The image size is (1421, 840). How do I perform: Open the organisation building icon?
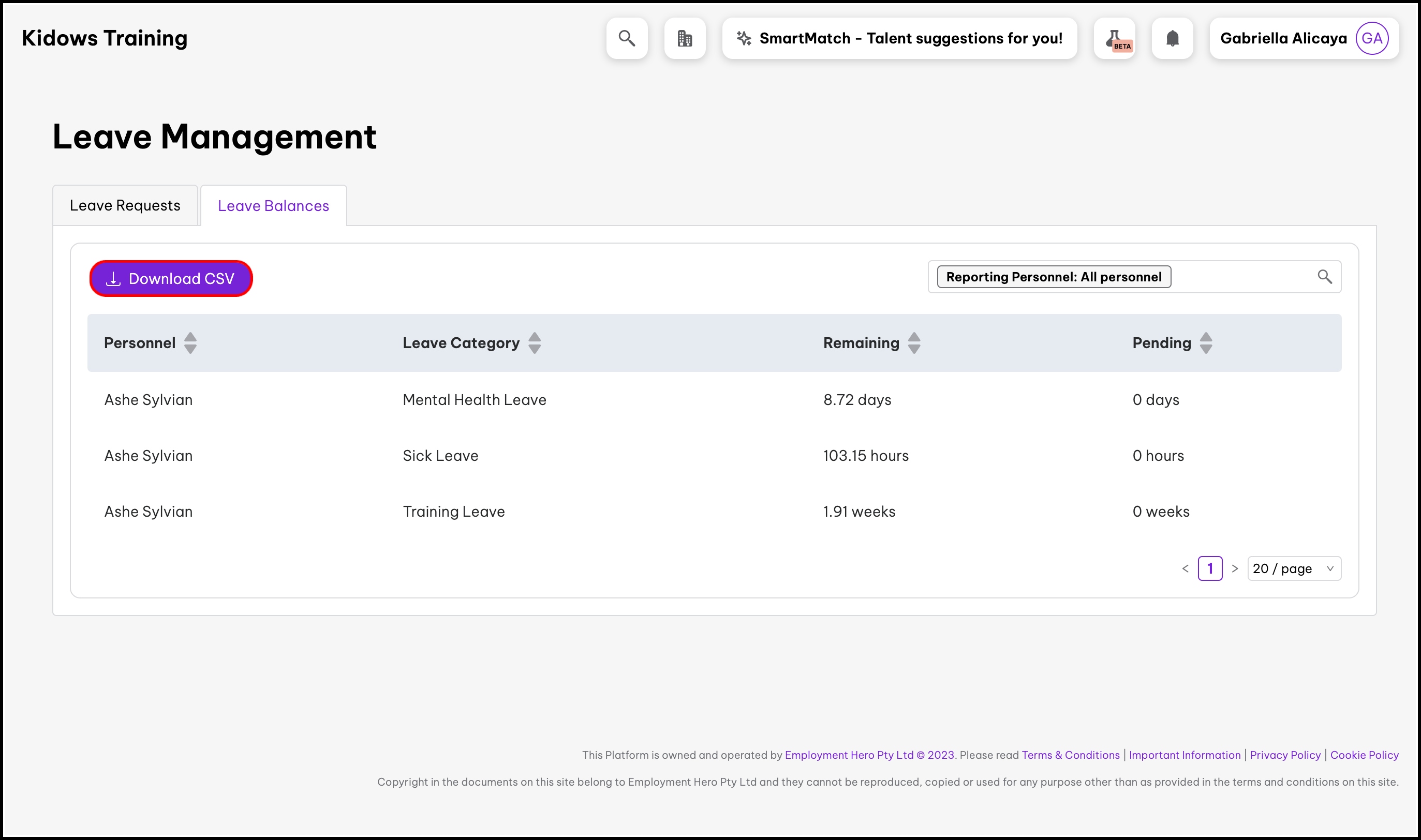pyautogui.click(x=685, y=38)
